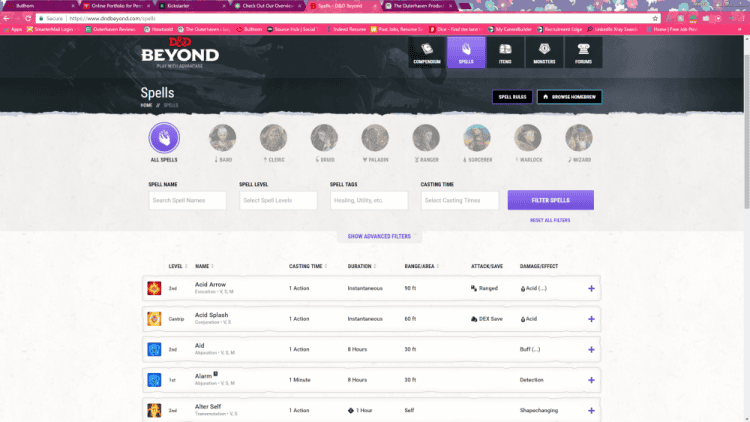Filter spells by Sorcerer class portrait
Image resolution: width=750 pixels, height=422 pixels.
477,138
